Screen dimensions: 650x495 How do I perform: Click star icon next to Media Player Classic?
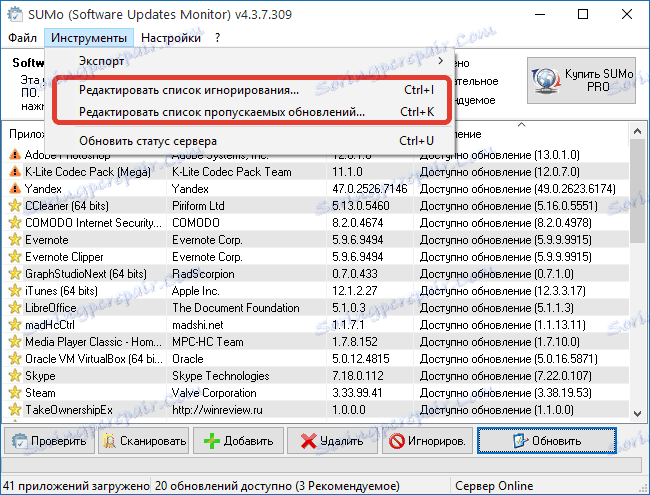[15, 342]
